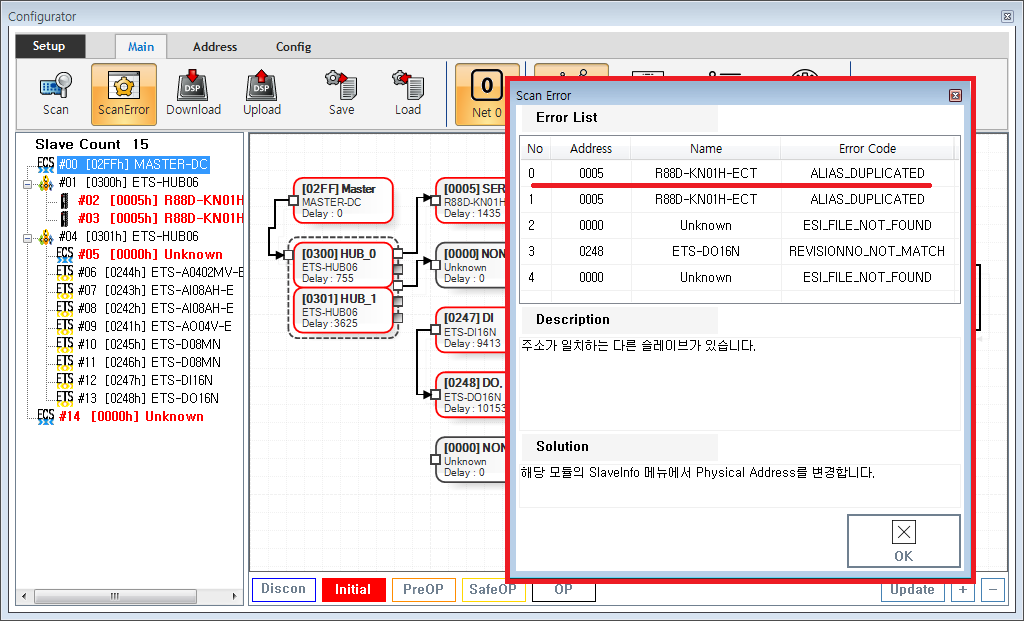Collapse the #01 ETS-HUB06 tree node
The image size is (1024, 621).
tap(26, 183)
